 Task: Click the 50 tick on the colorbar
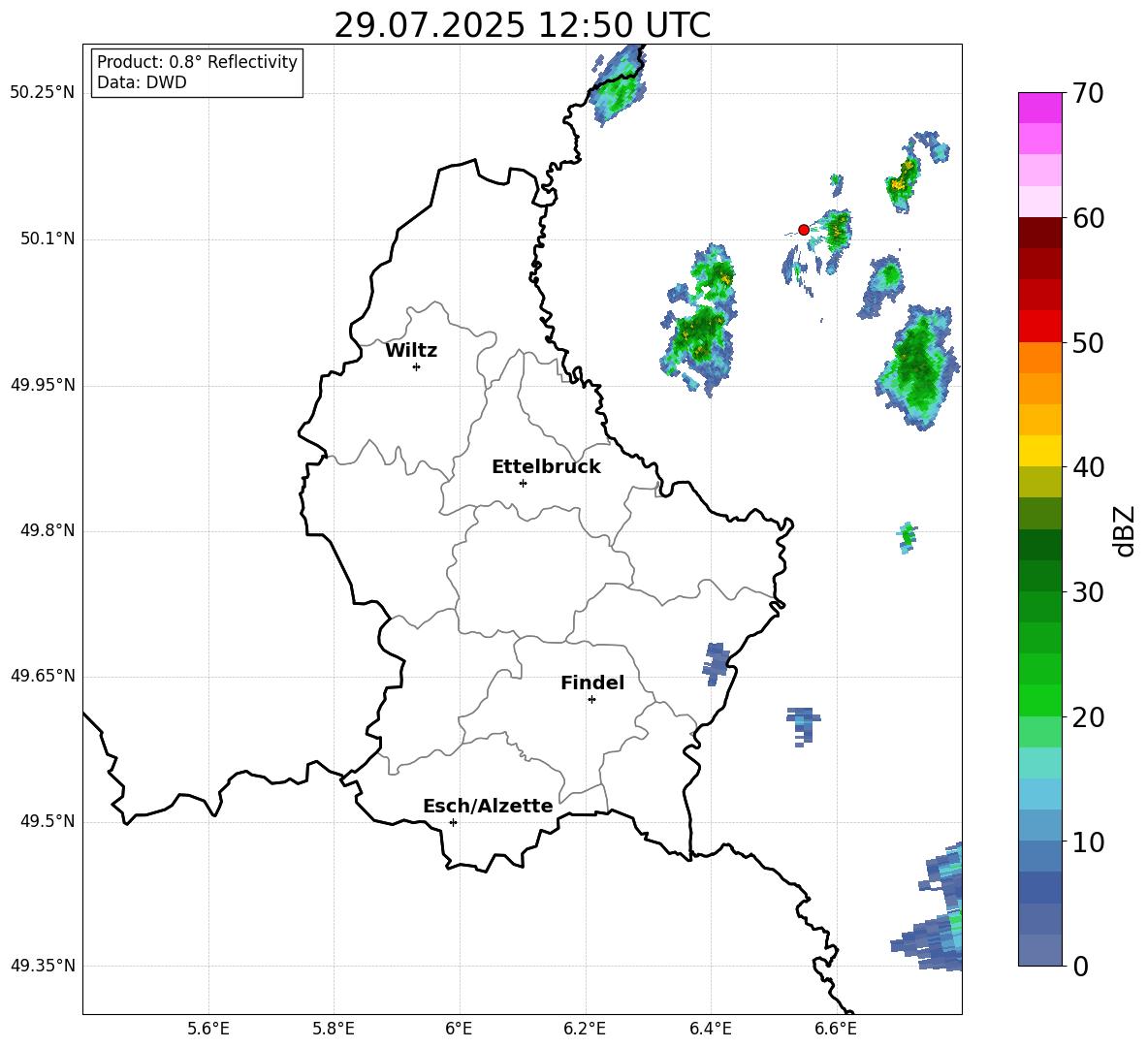[1088, 342]
